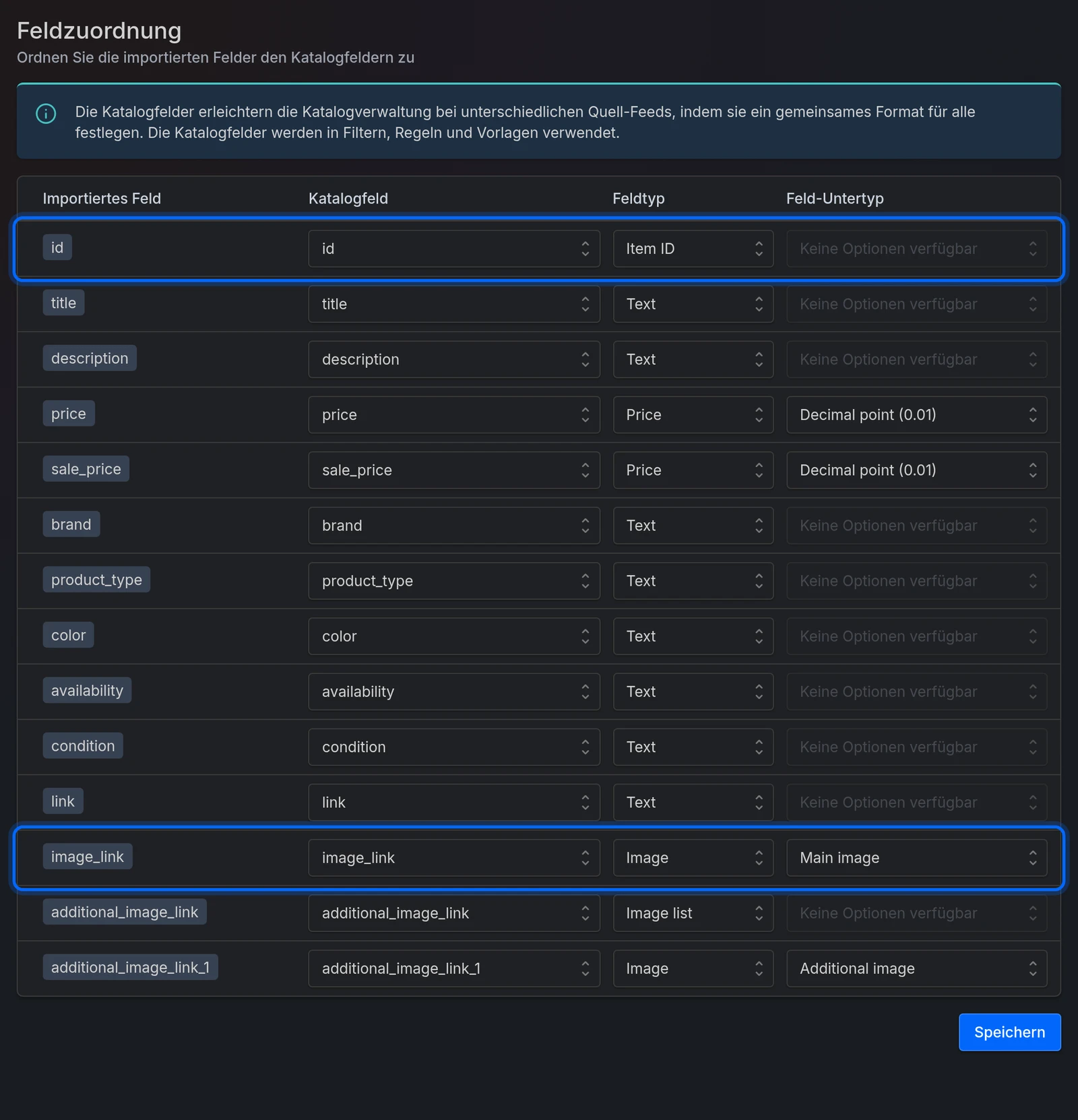Open the Katalogfeld dropdown for id
This screenshot has width=1078, height=1120.
click(454, 249)
